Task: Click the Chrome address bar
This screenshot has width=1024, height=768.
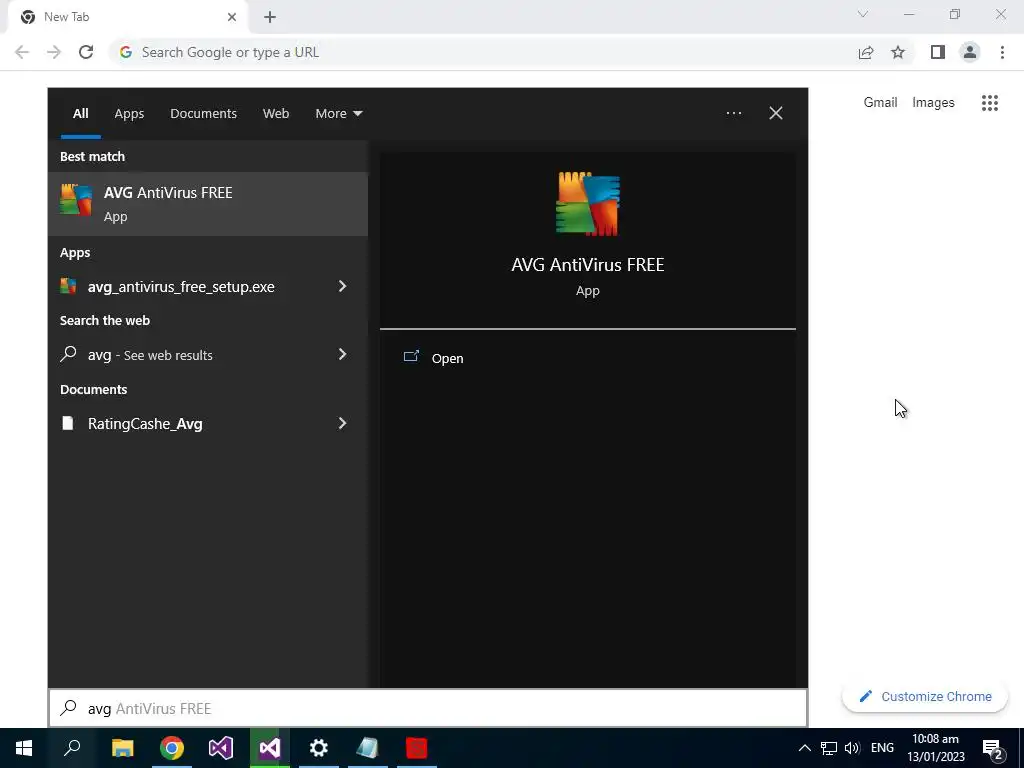Action: coord(483,52)
